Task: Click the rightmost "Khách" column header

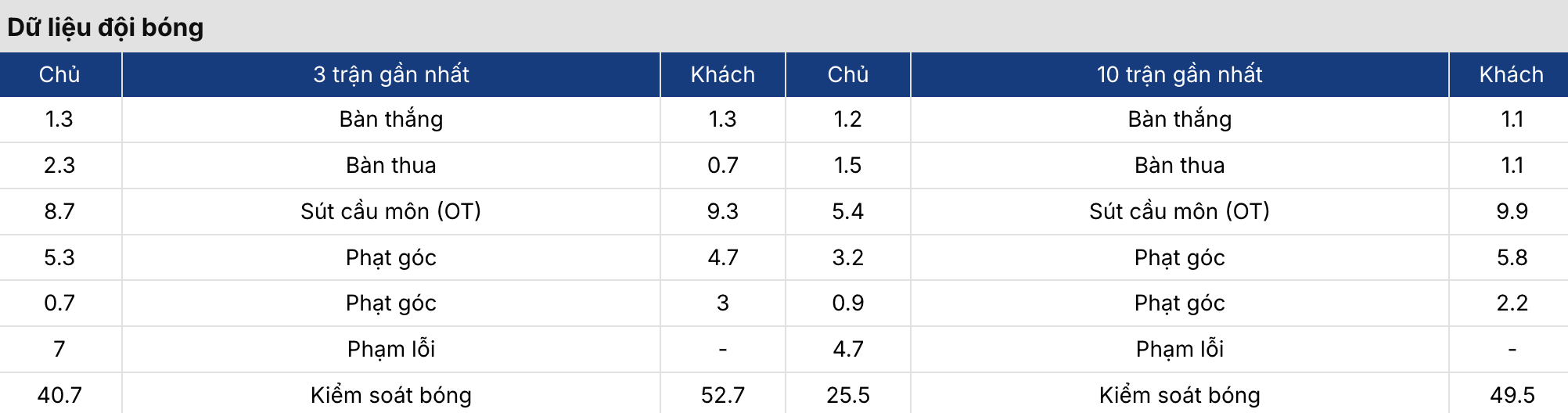Action: (1511, 74)
